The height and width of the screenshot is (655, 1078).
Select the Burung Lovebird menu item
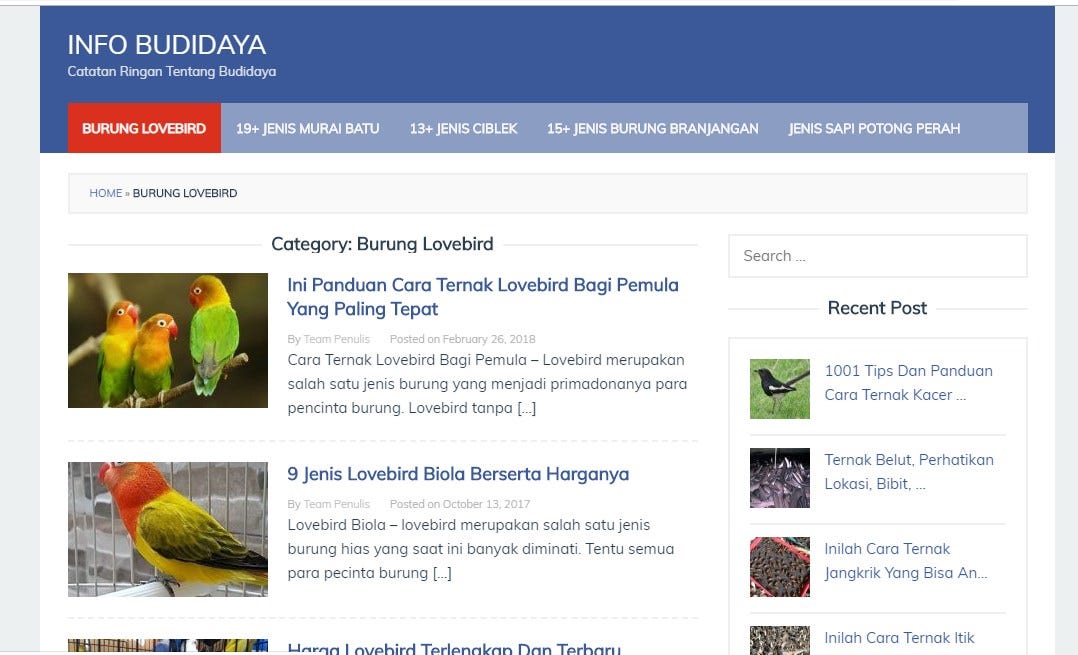pos(144,129)
